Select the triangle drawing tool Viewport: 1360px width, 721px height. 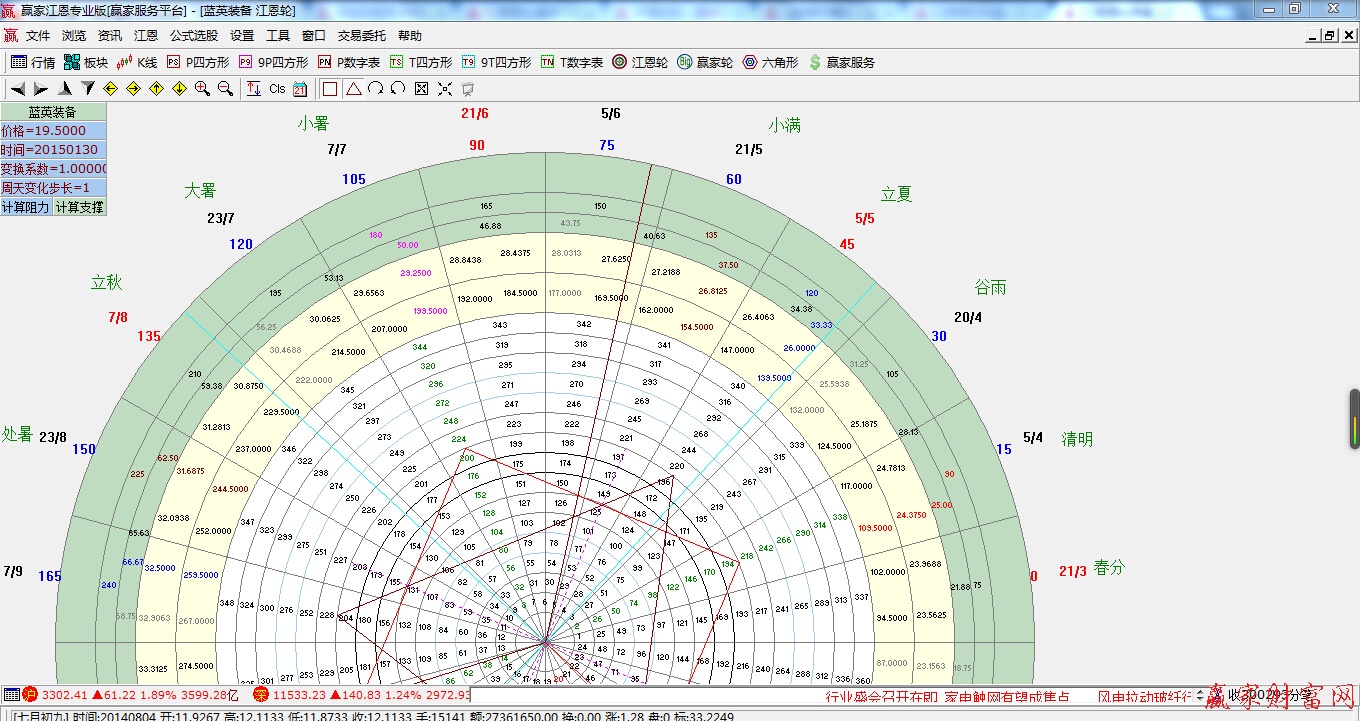[353, 89]
